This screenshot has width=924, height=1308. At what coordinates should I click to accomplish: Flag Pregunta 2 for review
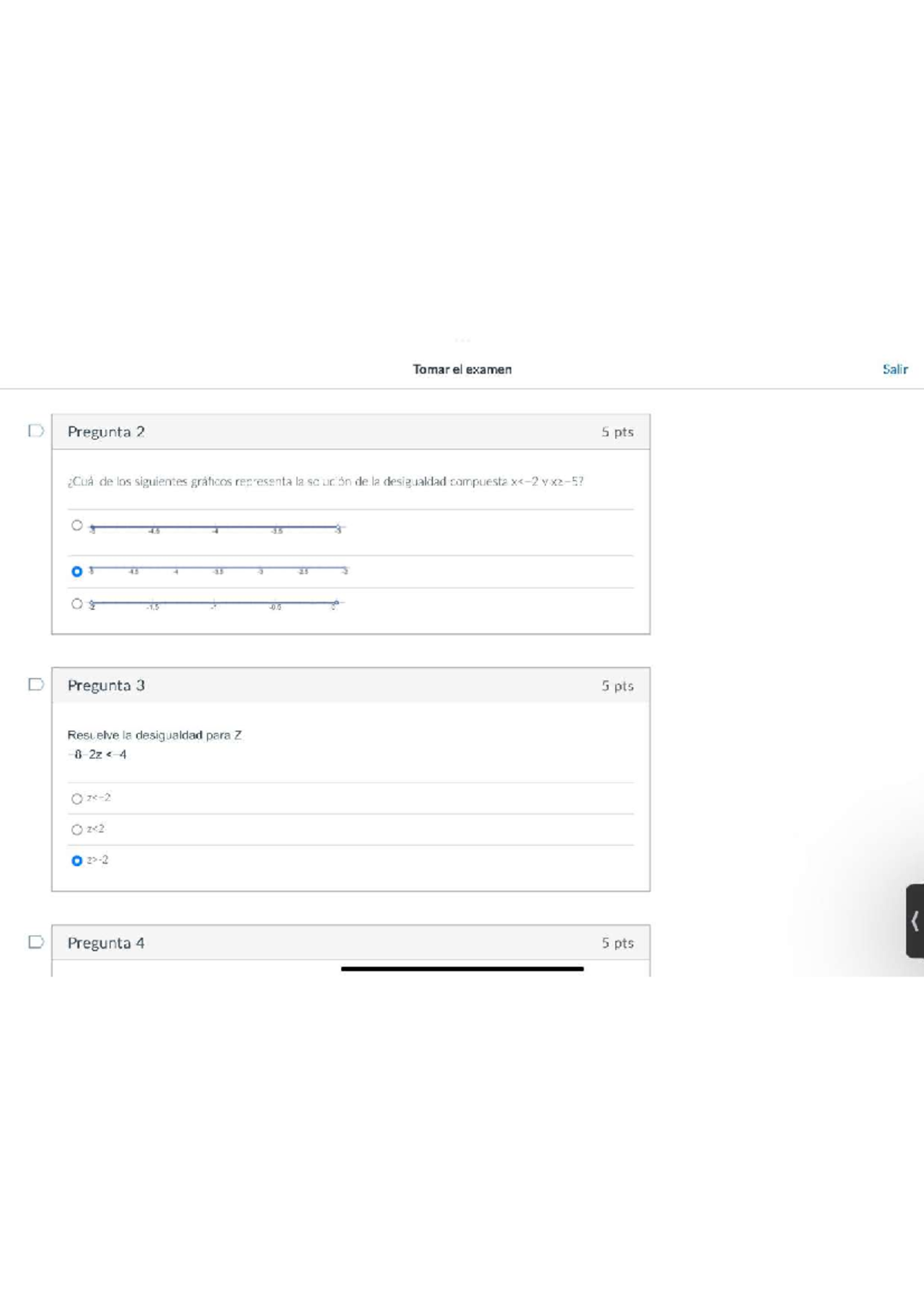click(x=35, y=431)
